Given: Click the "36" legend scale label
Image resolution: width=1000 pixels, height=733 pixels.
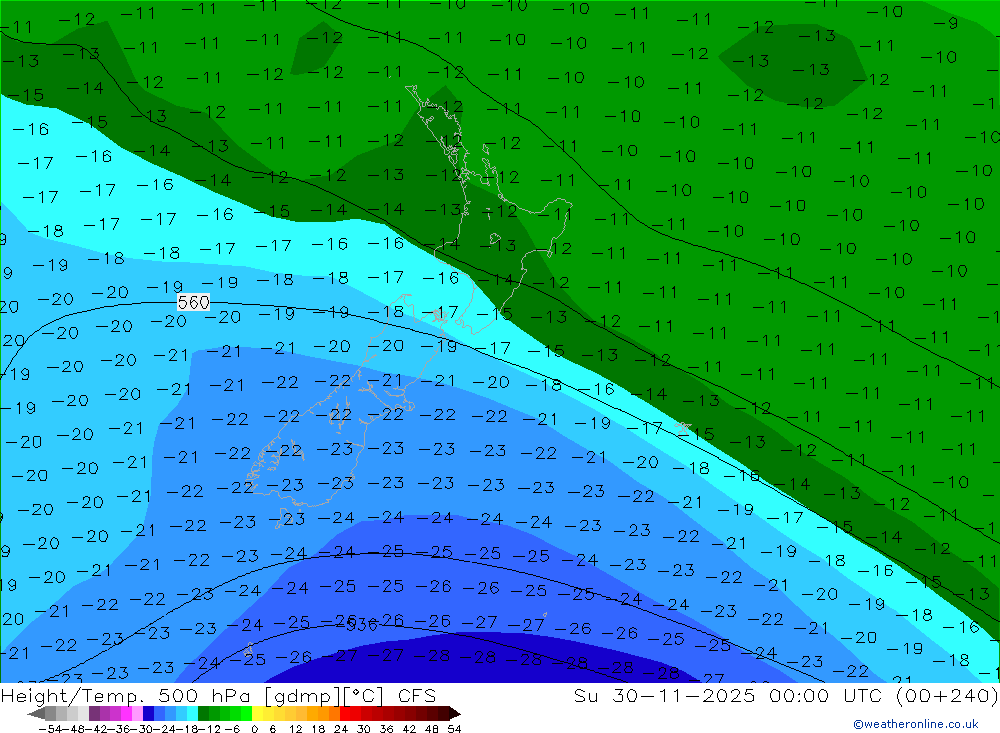Looking at the screenshot, I should [386, 729].
